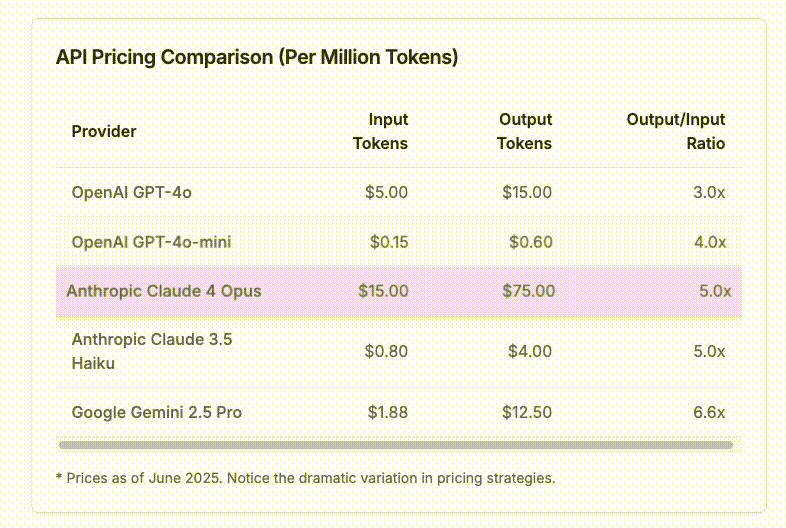This screenshot has height=528, width=786.
Task: Click the Output Tokens column header
Action: click(x=524, y=131)
